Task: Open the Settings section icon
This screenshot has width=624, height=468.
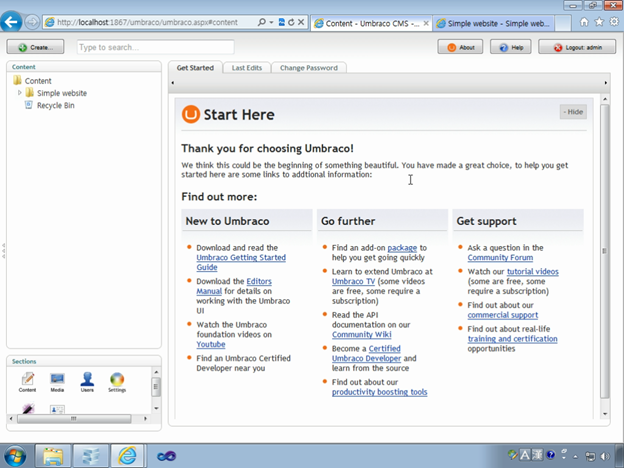Action: click(x=117, y=382)
